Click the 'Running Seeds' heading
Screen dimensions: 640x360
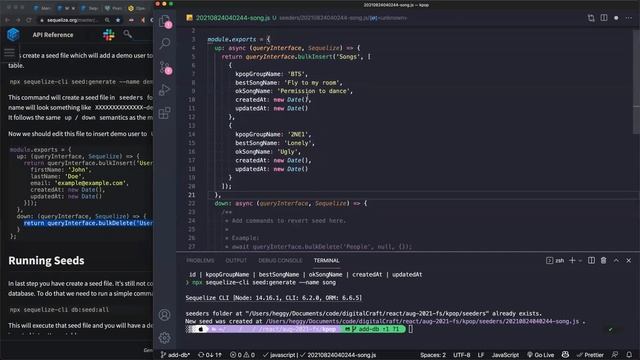(46, 260)
